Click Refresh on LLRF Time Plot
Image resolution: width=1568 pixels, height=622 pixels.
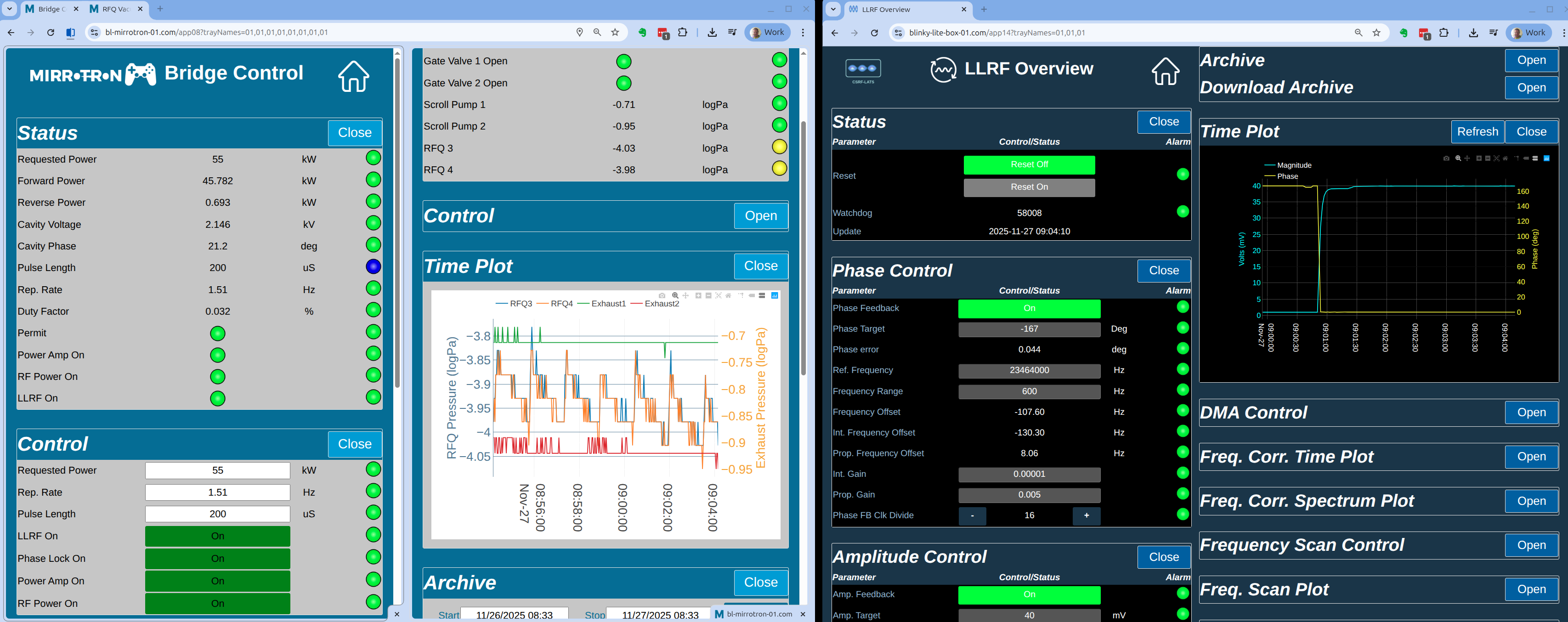1477,132
